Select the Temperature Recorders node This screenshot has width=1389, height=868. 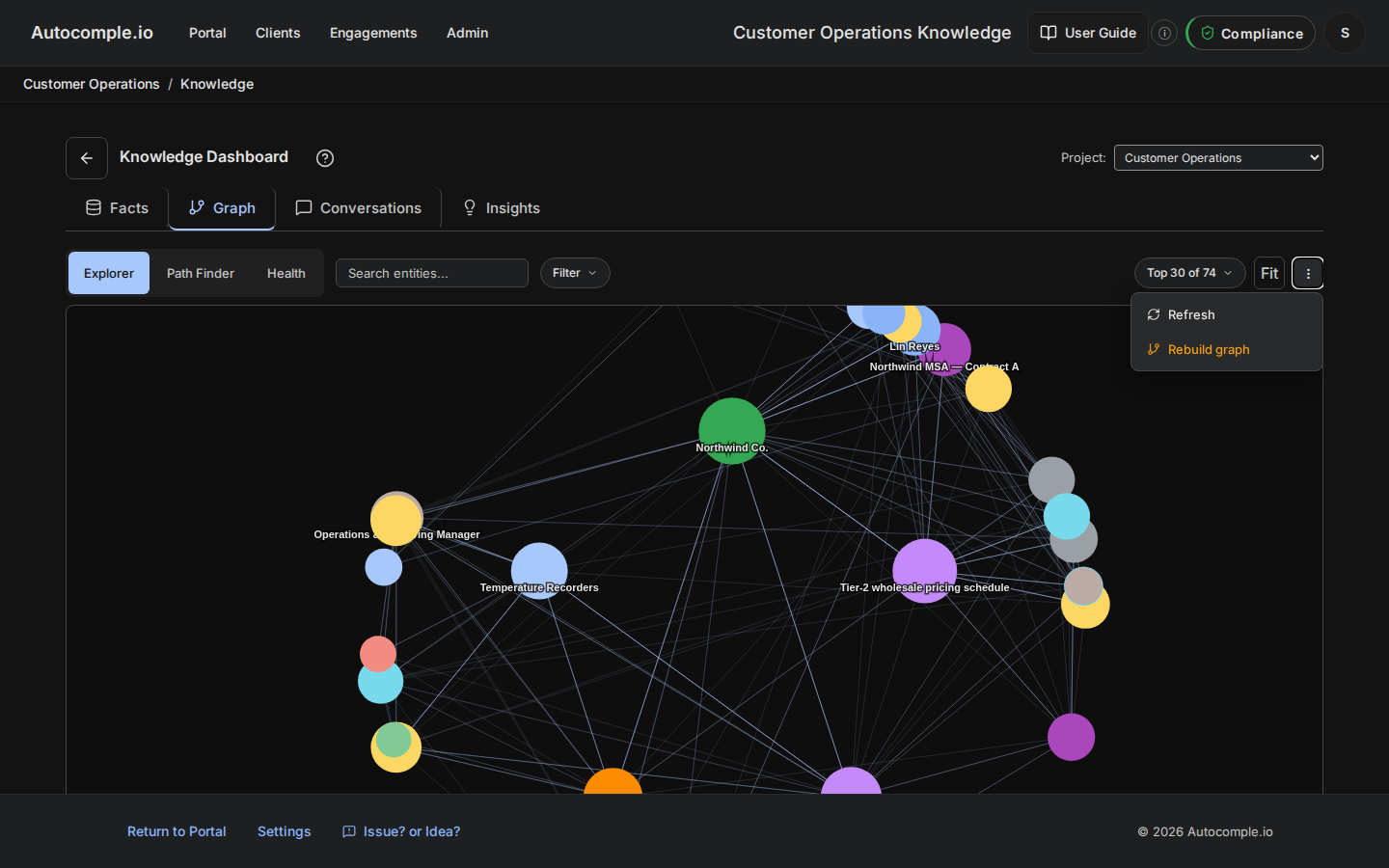click(539, 571)
